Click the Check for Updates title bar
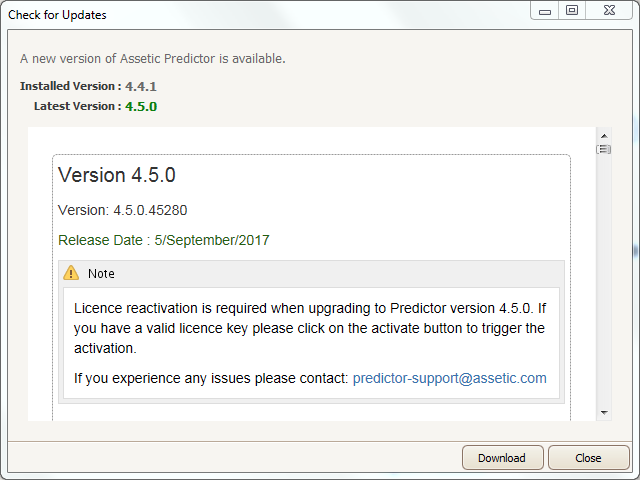Image resolution: width=640 pixels, height=480 pixels. (x=265, y=15)
